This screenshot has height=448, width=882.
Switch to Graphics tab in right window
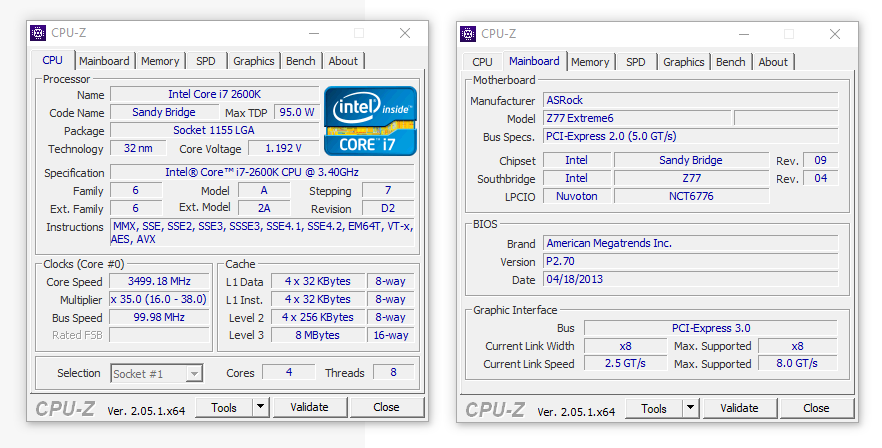coord(683,62)
